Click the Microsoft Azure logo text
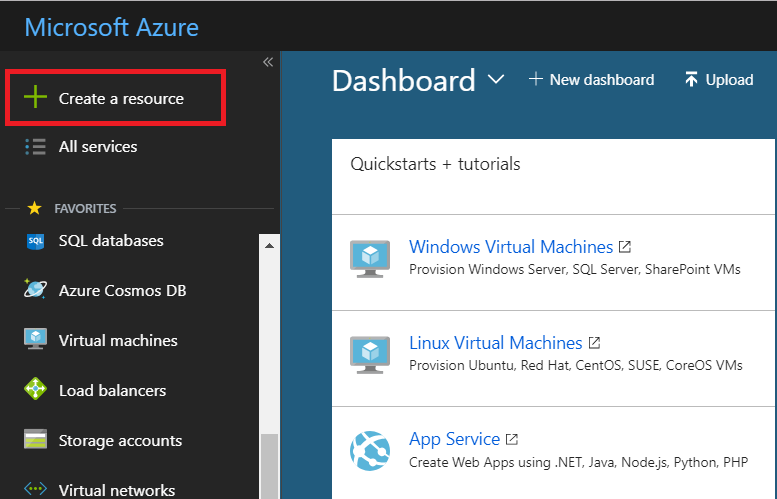Screen dimensions: 777x499 pos(111,27)
